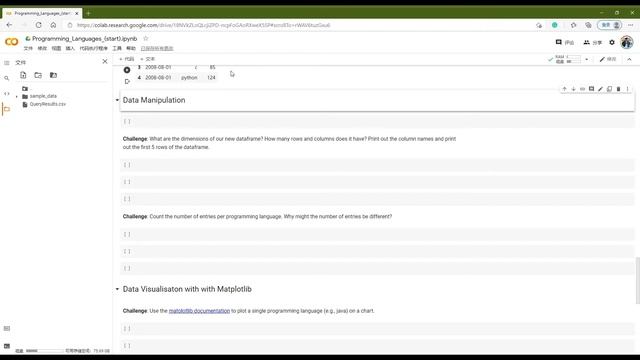Click the notebook title Programming_Languages_(start).ipynb

click(x=84, y=38)
